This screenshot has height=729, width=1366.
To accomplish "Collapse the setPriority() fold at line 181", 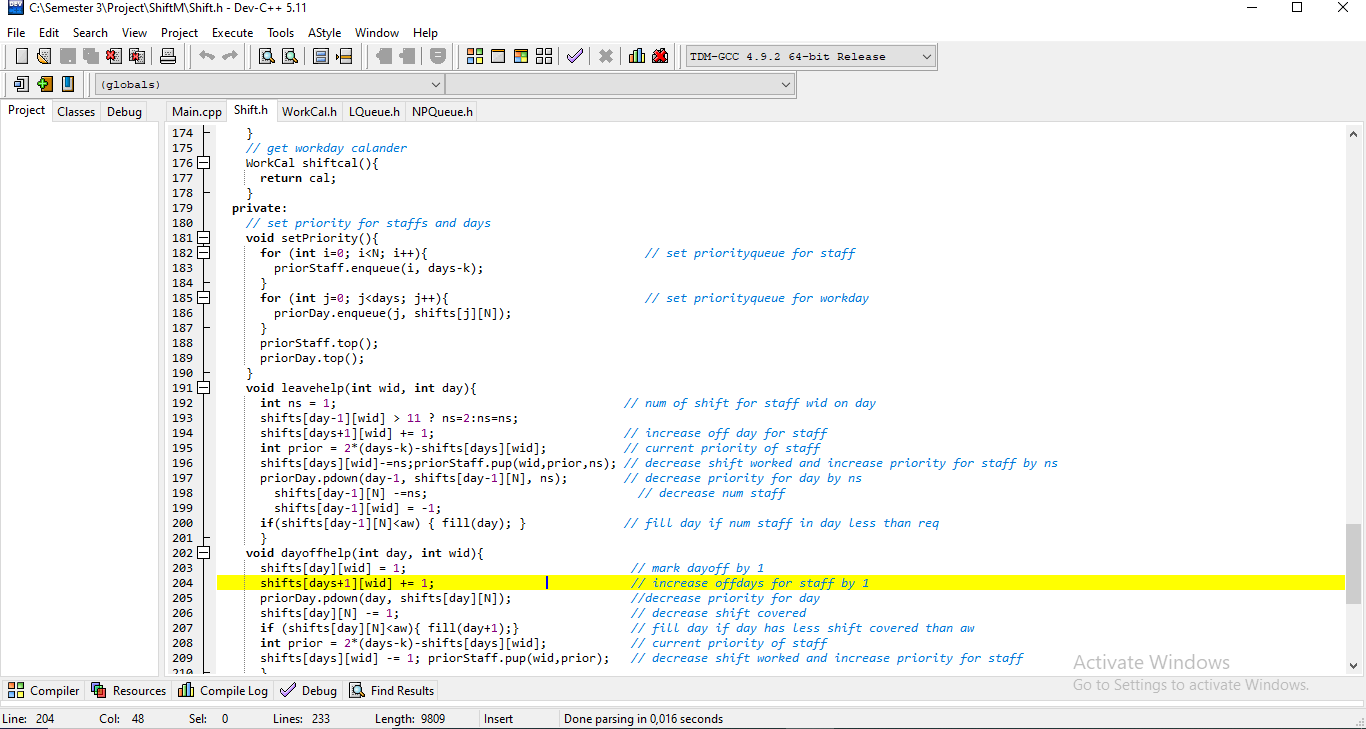I will click(x=204, y=238).
